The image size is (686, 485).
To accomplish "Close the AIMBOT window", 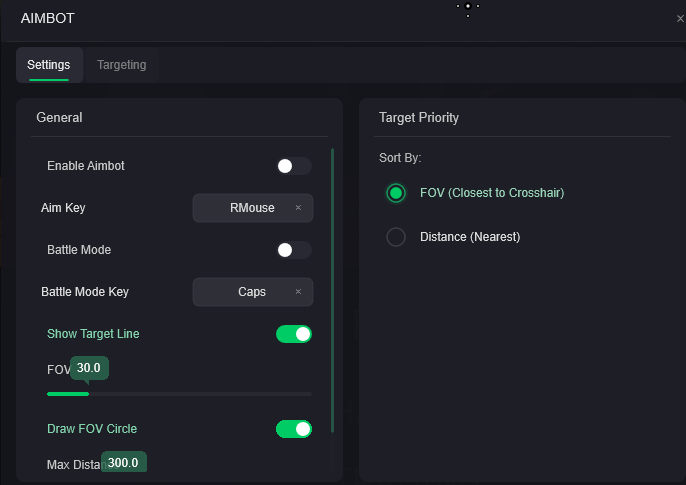I will (x=680, y=18).
